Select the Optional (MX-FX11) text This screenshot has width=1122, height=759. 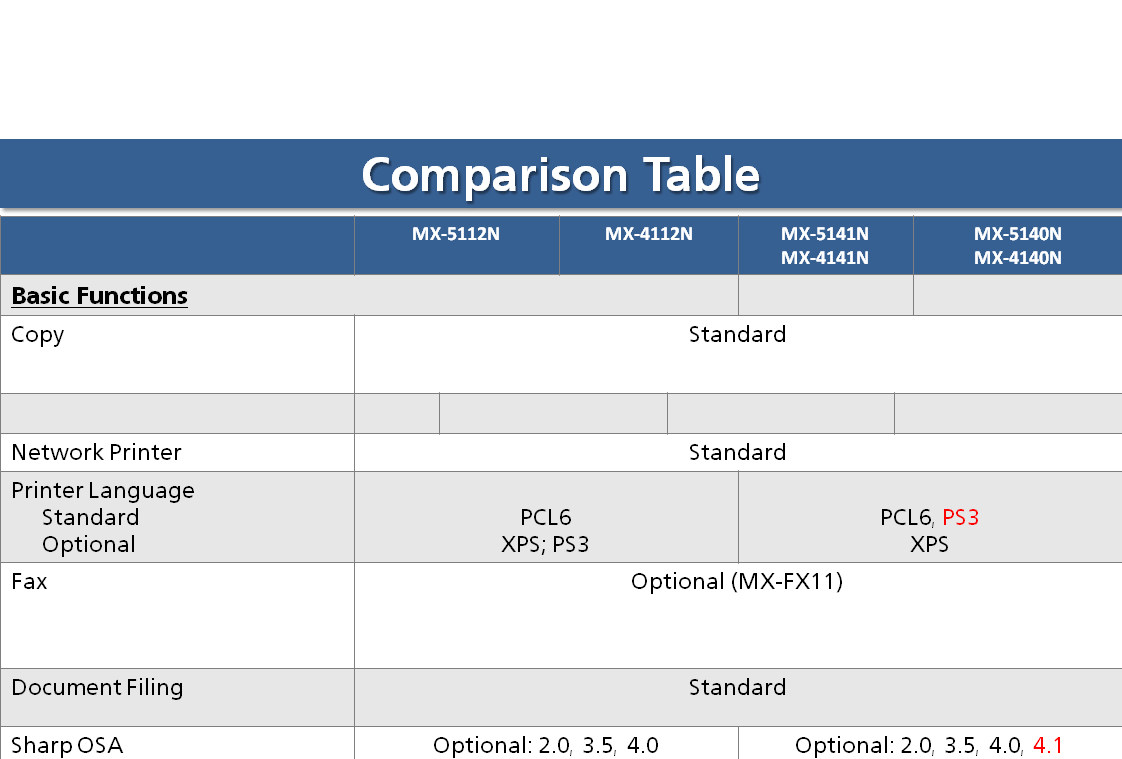737,581
